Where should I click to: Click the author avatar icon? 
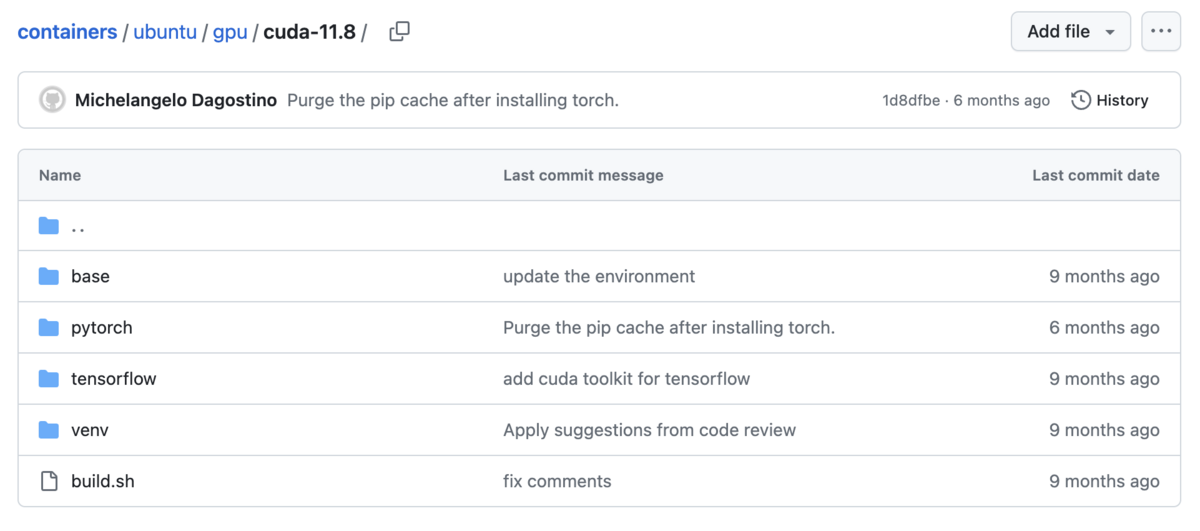52,100
